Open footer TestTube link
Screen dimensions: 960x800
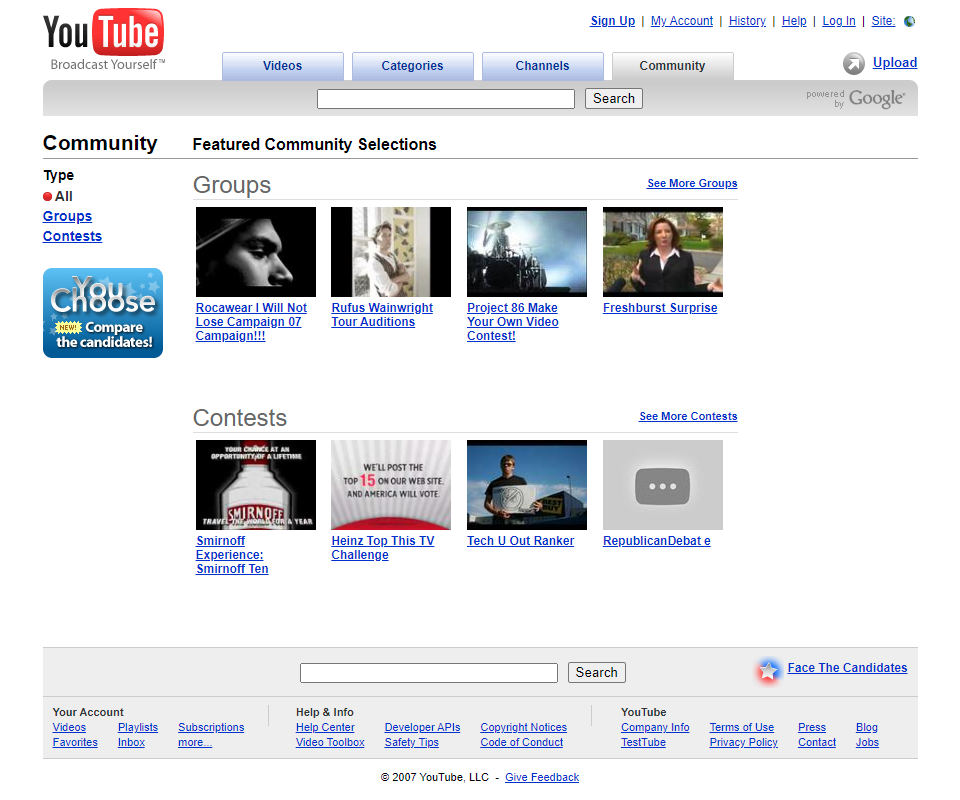[x=643, y=742]
